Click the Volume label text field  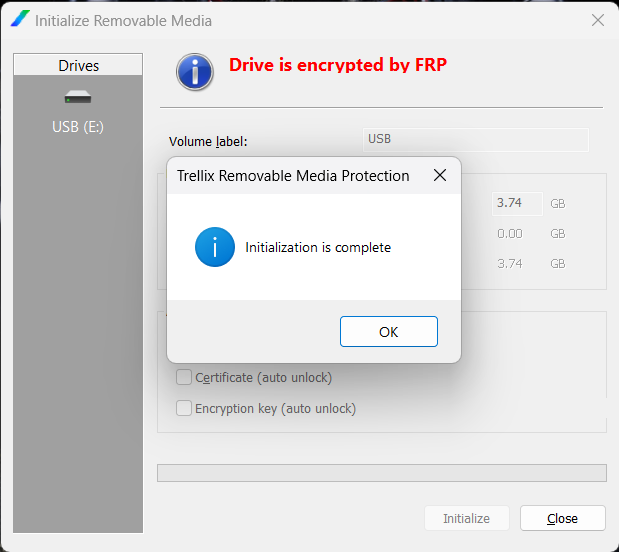click(475, 139)
